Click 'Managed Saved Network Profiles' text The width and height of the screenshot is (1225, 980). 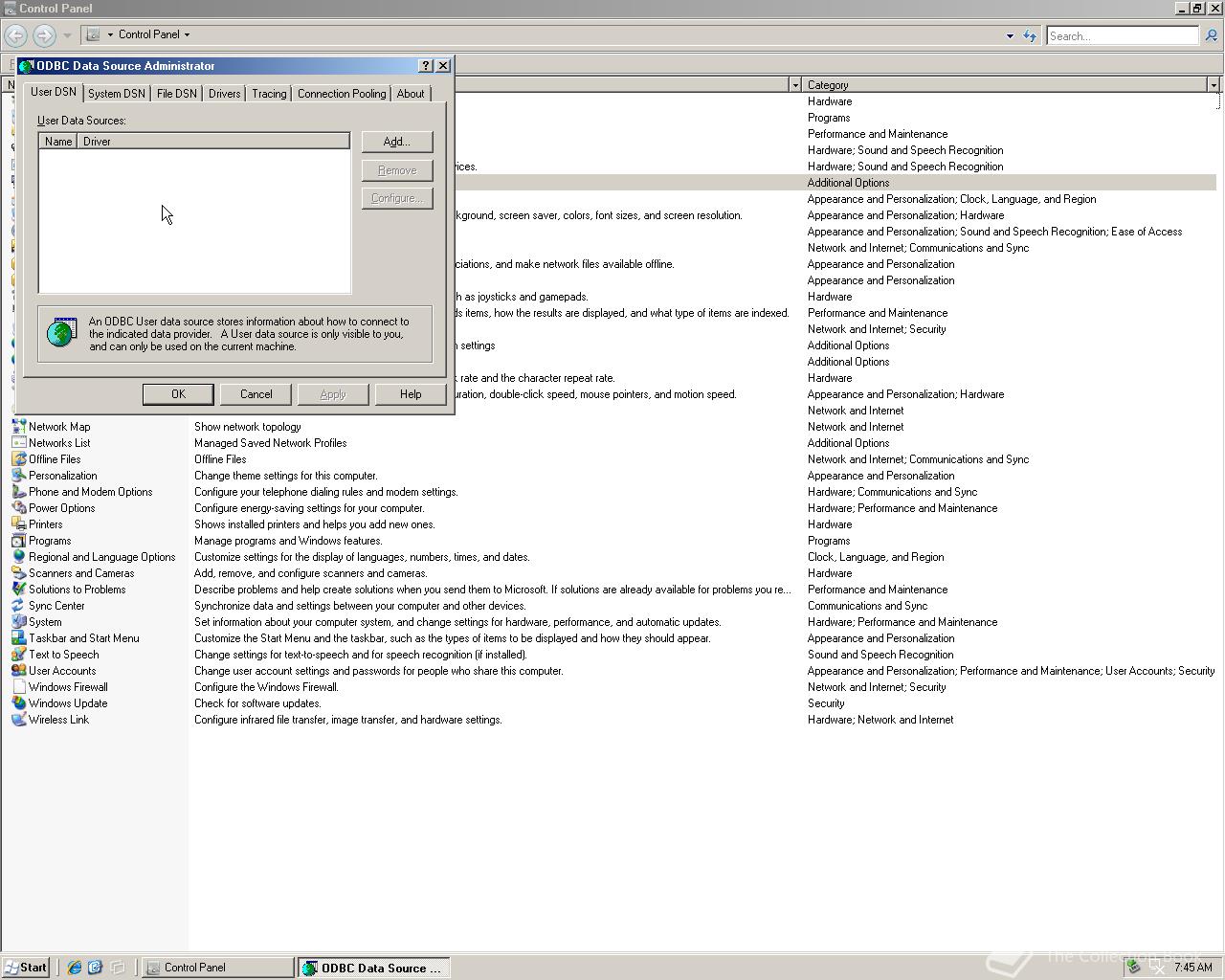(x=271, y=443)
